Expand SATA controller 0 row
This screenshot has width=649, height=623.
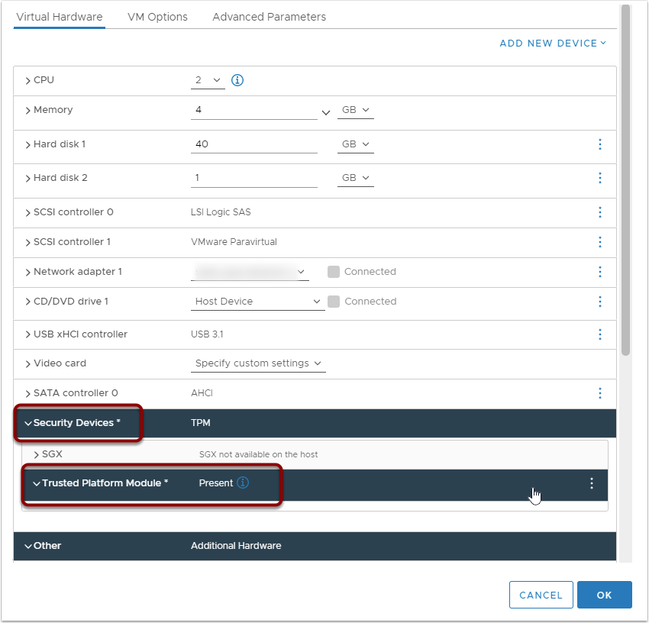click(28, 393)
